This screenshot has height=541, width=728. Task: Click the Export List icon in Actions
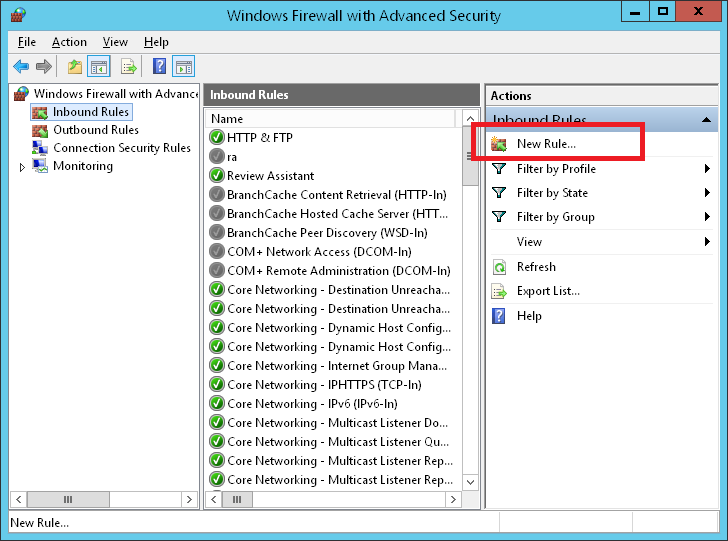(499, 291)
